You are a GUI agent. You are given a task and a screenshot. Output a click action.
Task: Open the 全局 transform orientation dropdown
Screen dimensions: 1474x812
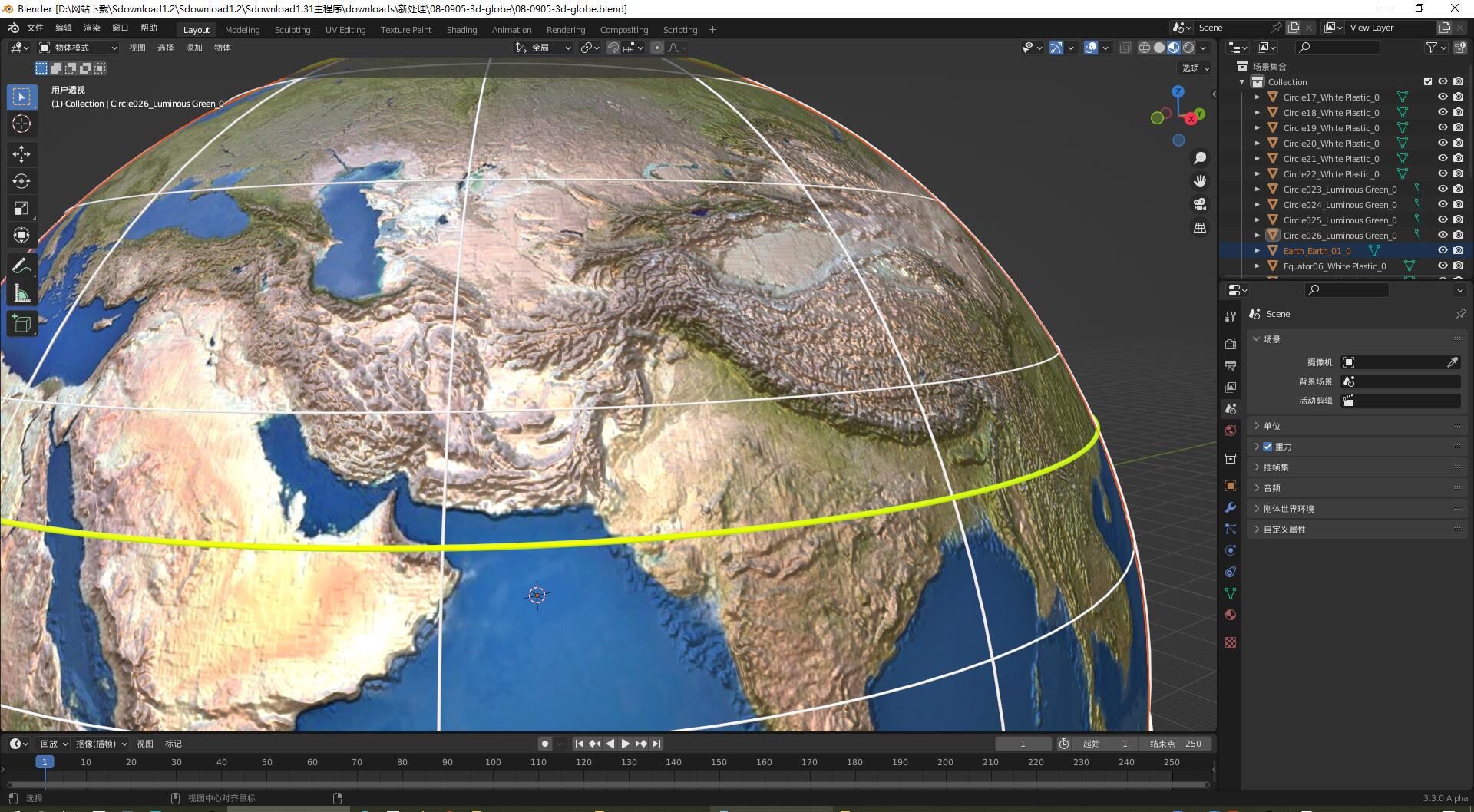pyautogui.click(x=544, y=48)
